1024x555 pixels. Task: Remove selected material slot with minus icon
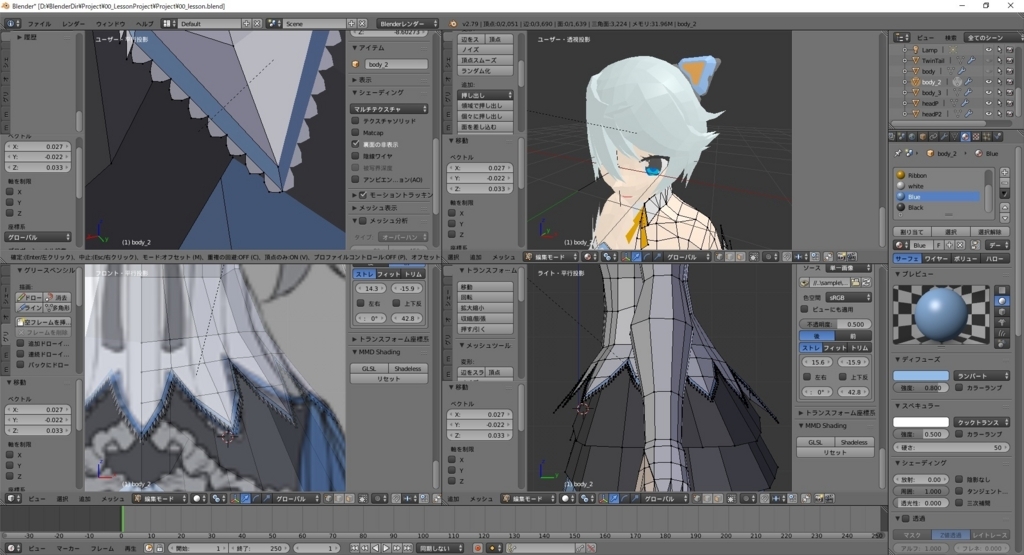point(1004,183)
